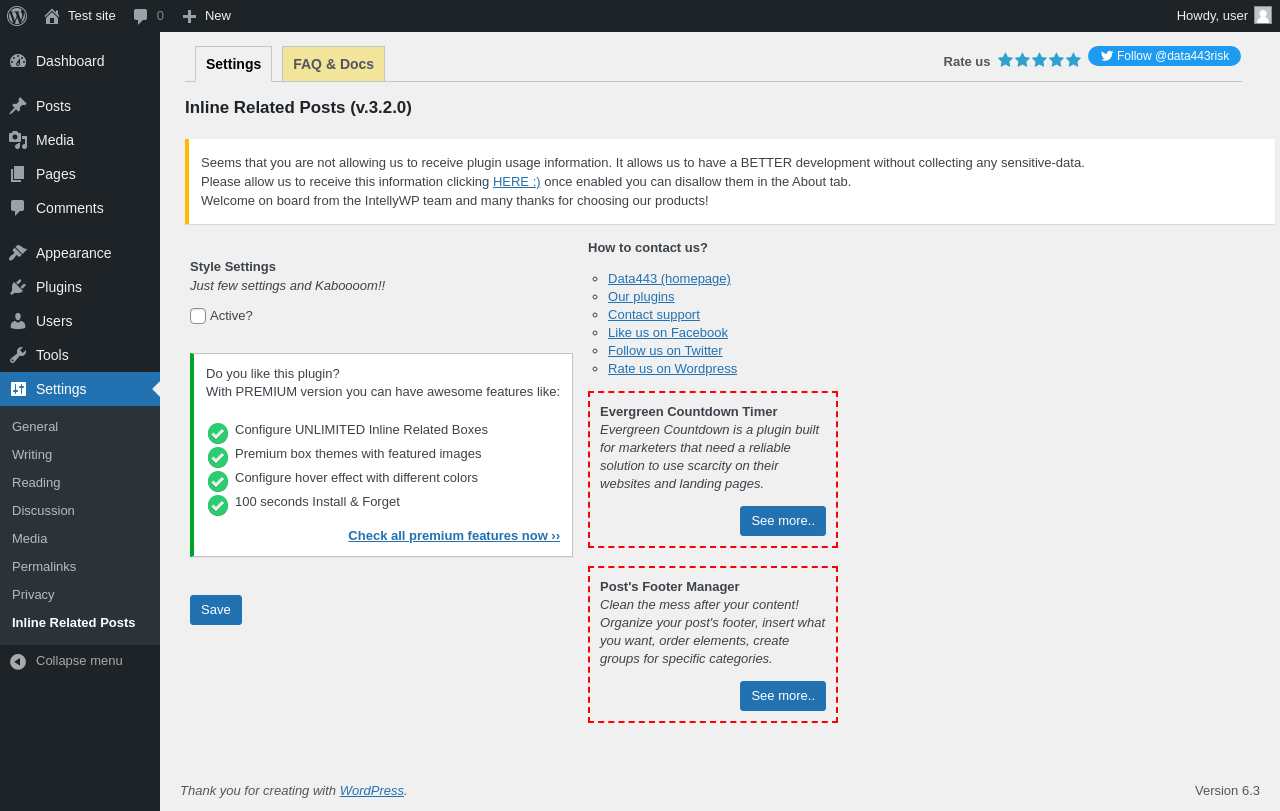Click the Rate us stars
1280x811 pixels.
pos(1039,60)
